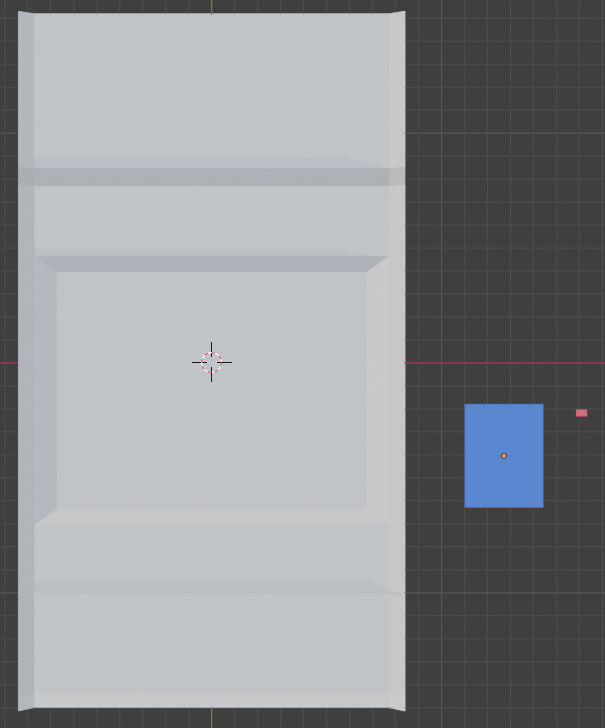This screenshot has height=728, width=605.
Task: Click the mesh band below the recessed panel
Action: (211, 548)
